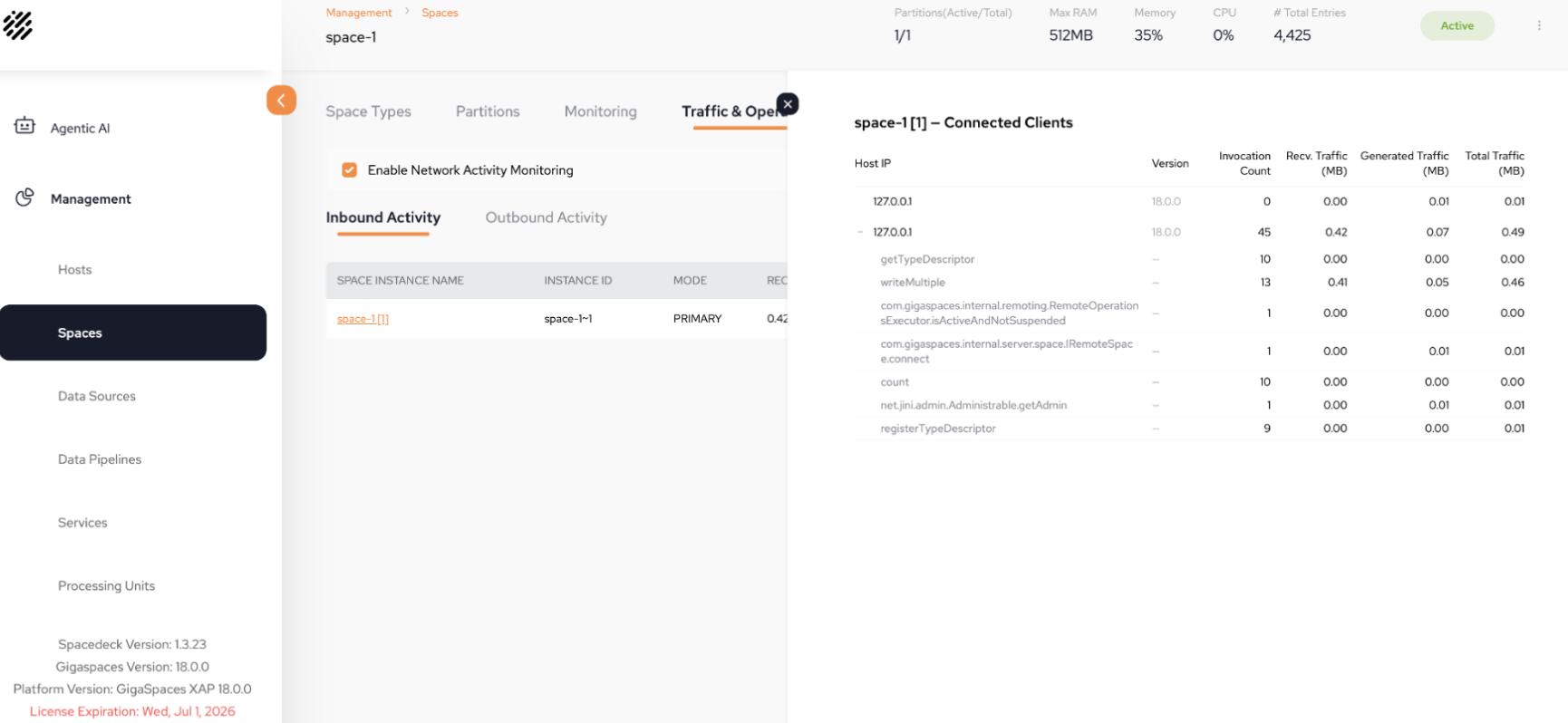Select the registerTypeDescriptor operation row
The width and height of the screenshot is (1568, 723).
[x=1189, y=429]
